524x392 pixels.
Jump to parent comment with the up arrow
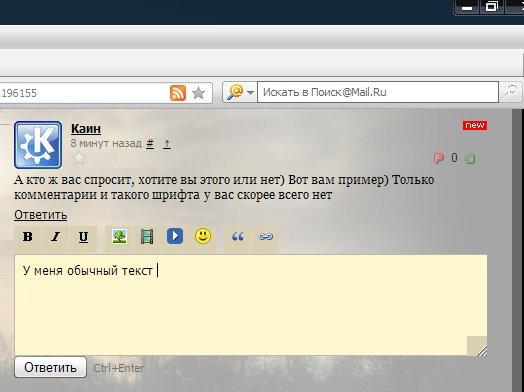click(167, 144)
